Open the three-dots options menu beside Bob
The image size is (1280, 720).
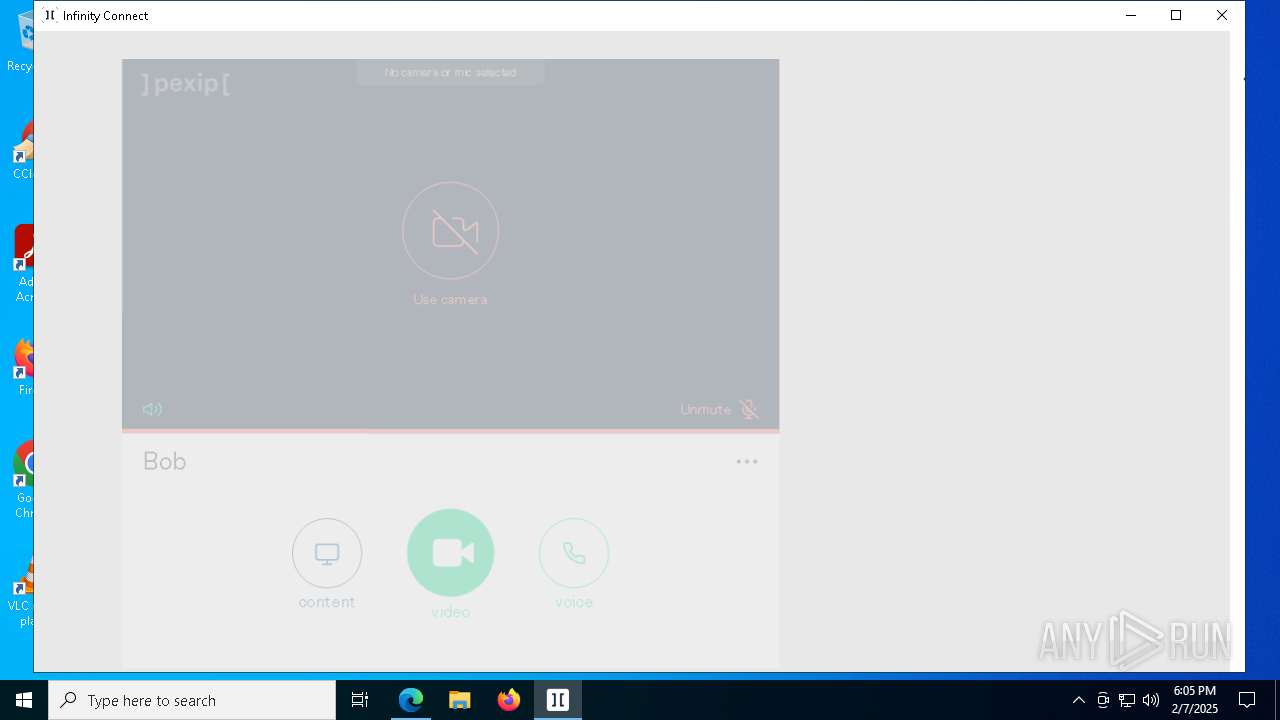tap(747, 461)
